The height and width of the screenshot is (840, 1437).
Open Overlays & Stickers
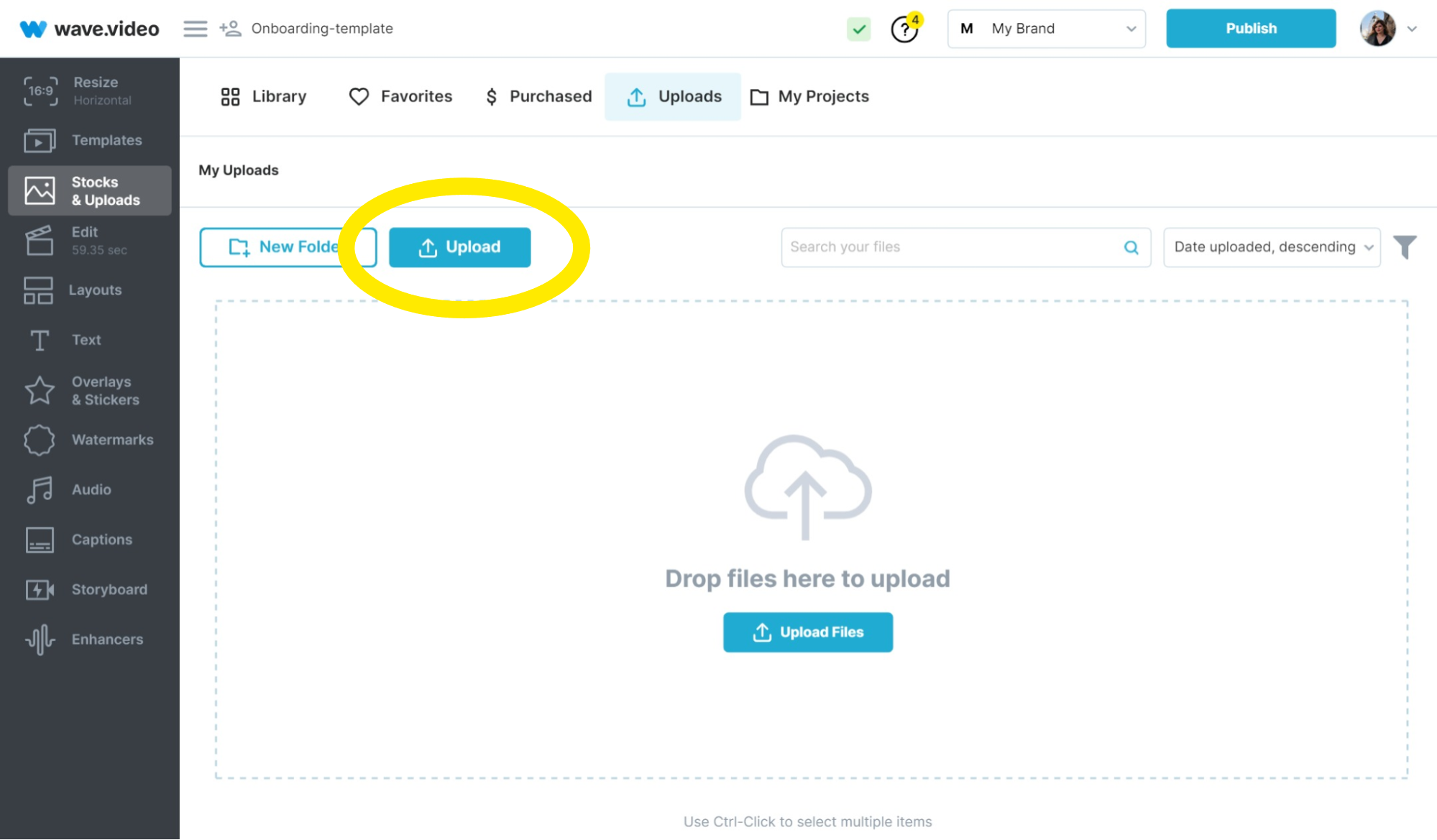coord(89,390)
